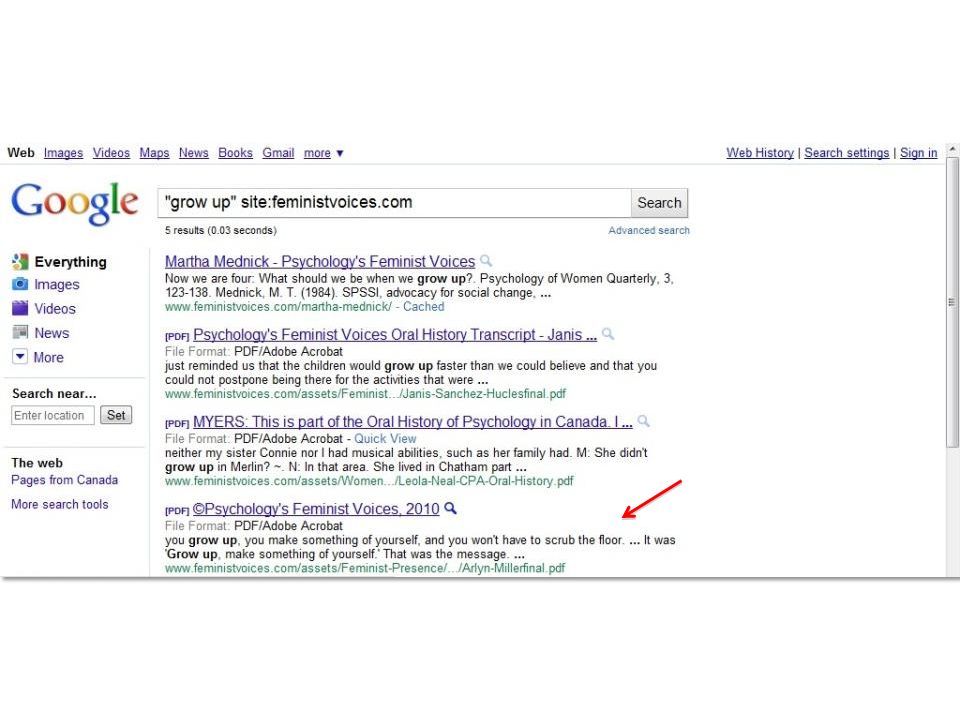Open News in the top navigation bar
This screenshot has width=960, height=720.
tap(193, 153)
